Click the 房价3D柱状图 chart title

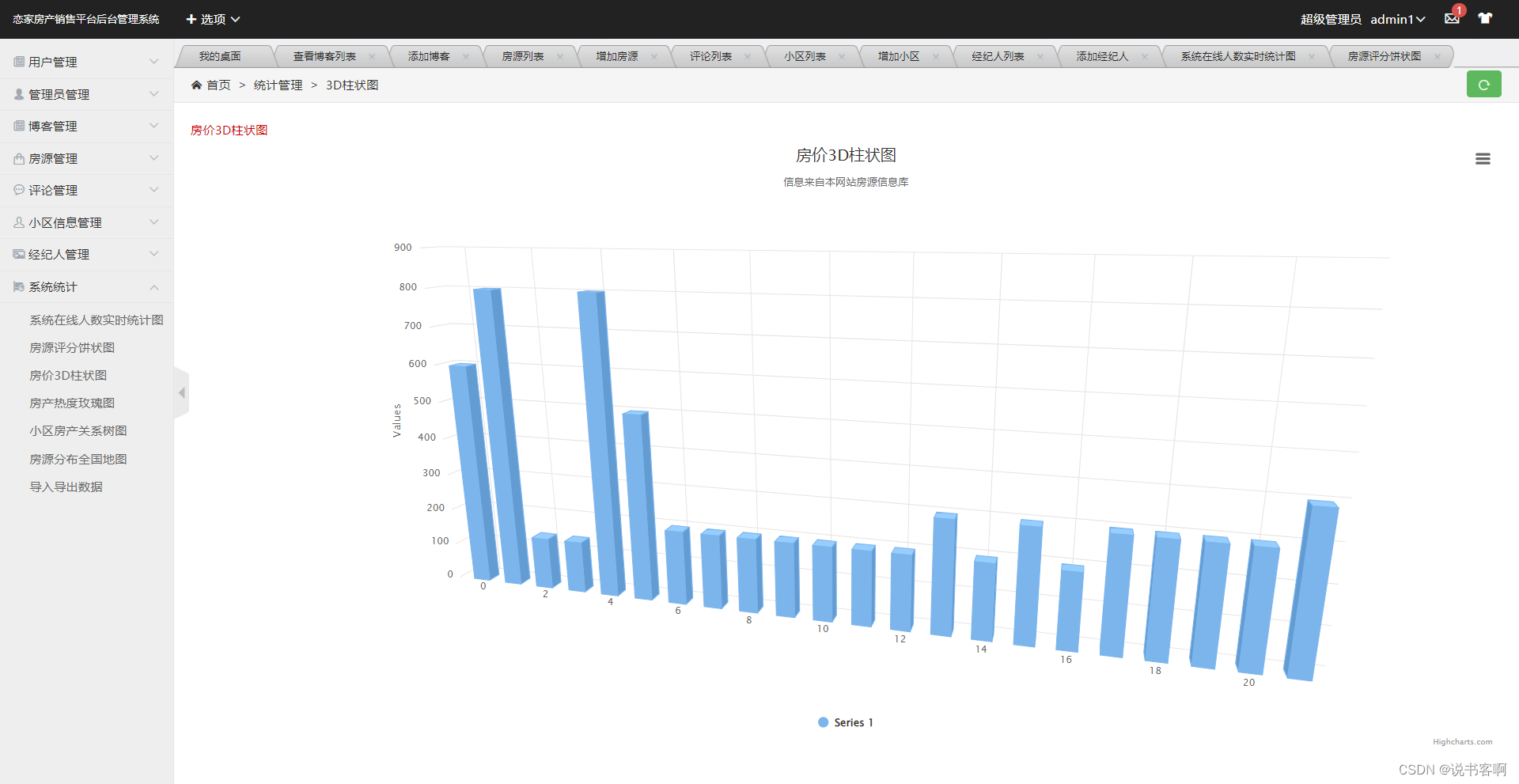pyautogui.click(x=846, y=155)
